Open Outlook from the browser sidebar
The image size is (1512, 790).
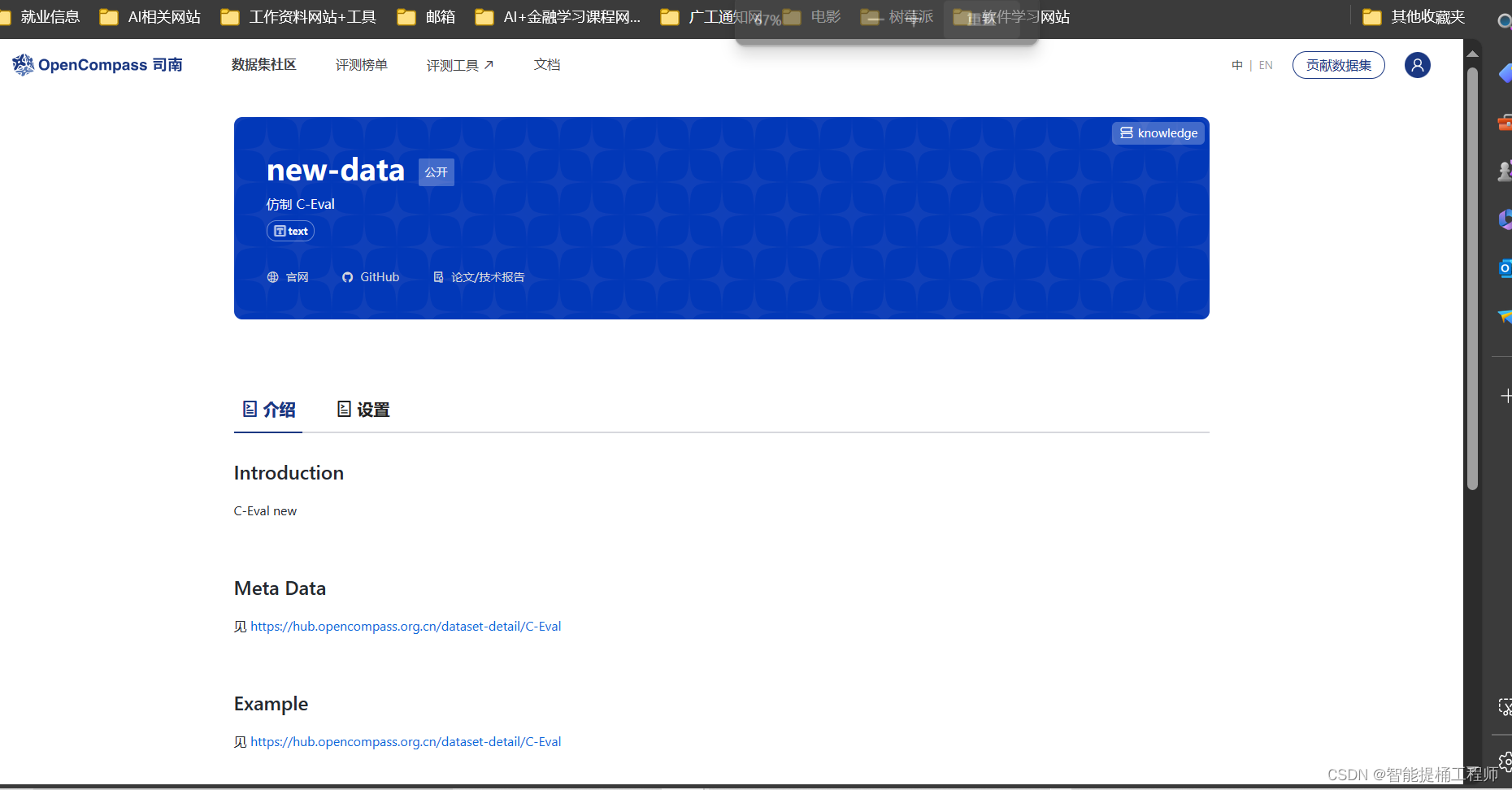point(1505,268)
